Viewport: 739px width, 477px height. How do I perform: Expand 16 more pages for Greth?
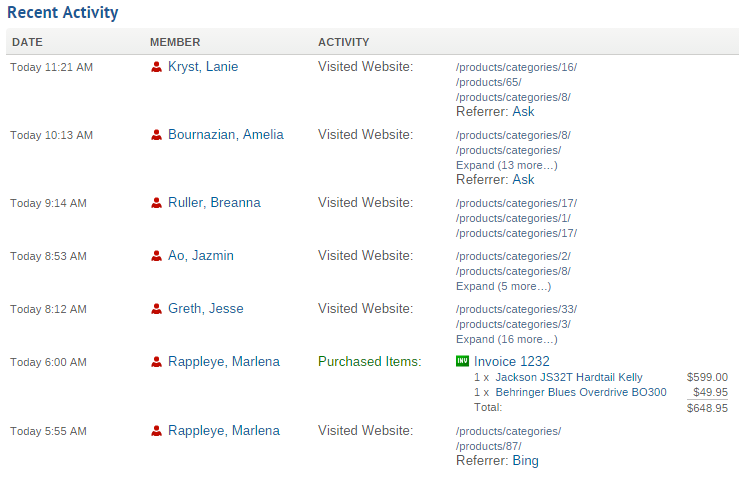point(507,339)
